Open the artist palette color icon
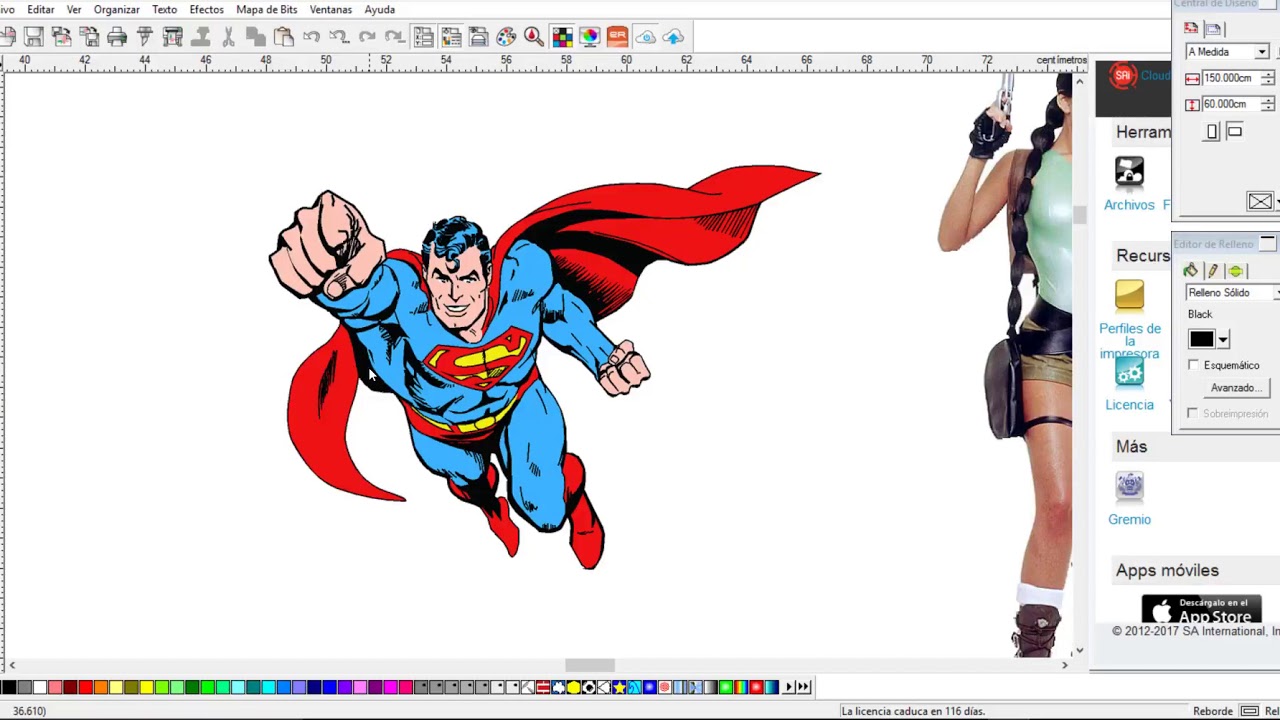The image size is (1280, 720). click(x=506, y=37)
